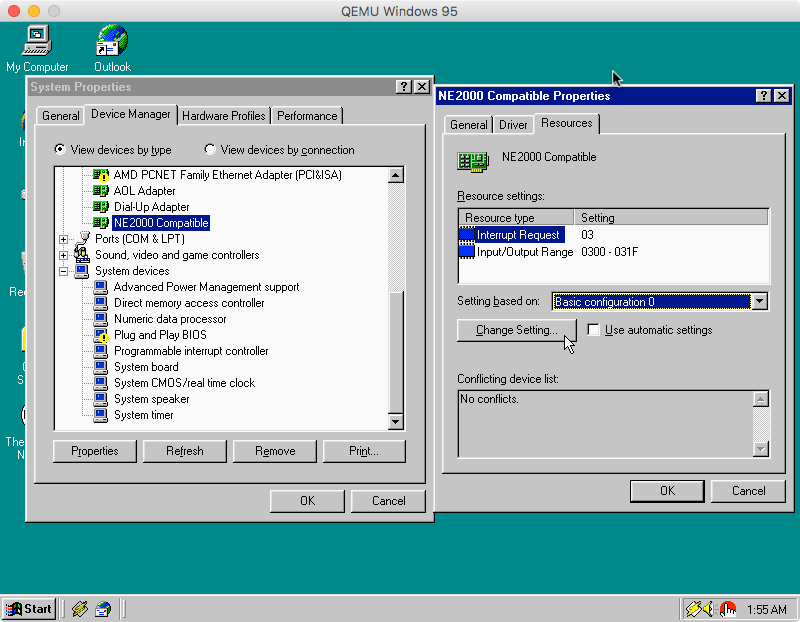
Task: Open the Performance tab
Action: (307, 116)
